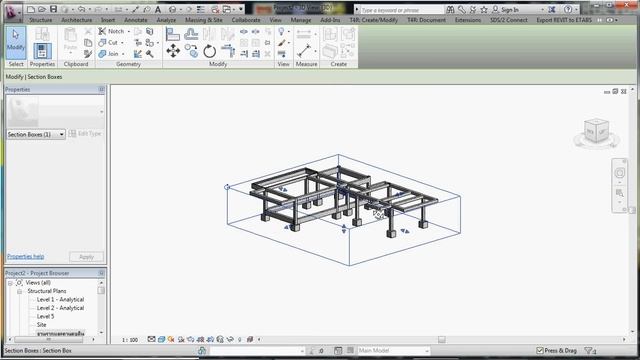This screenshot has height=360, width=640.
Task: Click the Hide in View lightbulb icon
Action: click(281, 31)
